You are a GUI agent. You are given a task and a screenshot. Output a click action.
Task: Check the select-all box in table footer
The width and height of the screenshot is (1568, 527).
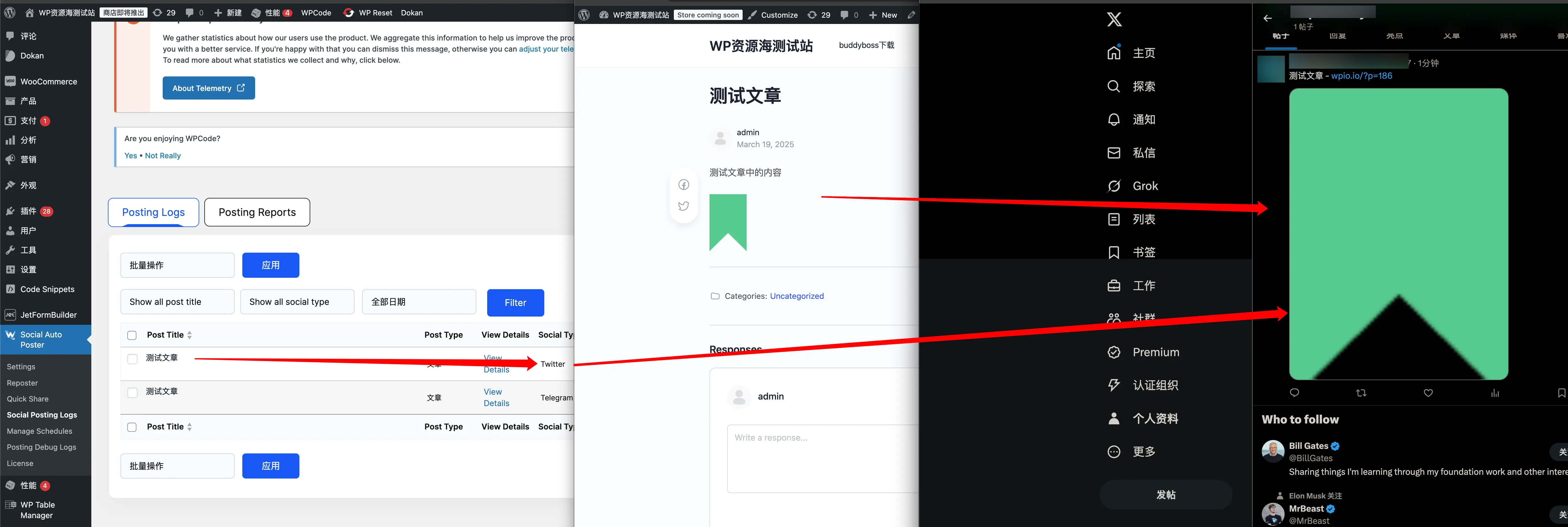click(132, 427)
